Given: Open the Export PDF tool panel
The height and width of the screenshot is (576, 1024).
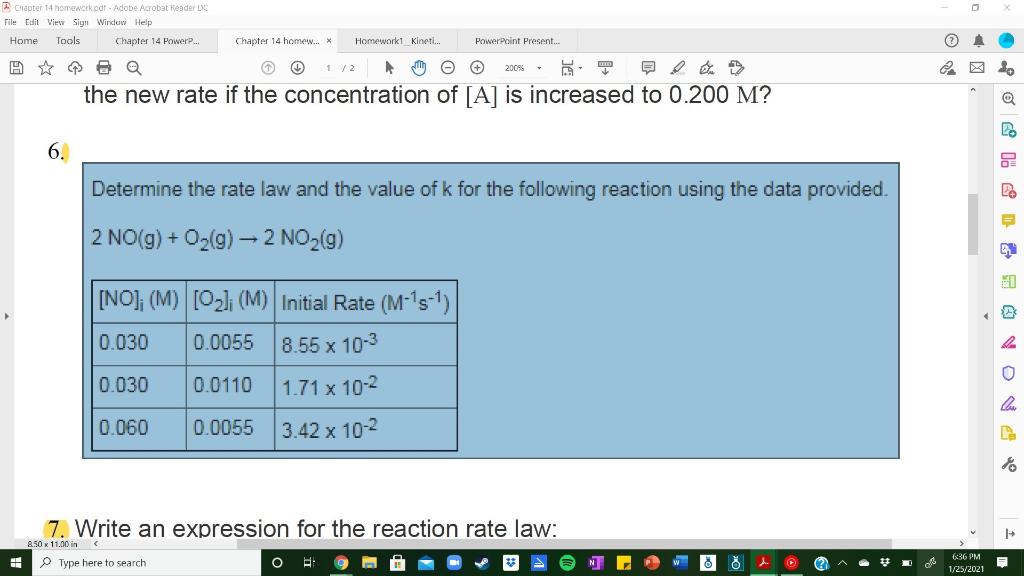Looking at the screenshot, I should click(1009, 250).
